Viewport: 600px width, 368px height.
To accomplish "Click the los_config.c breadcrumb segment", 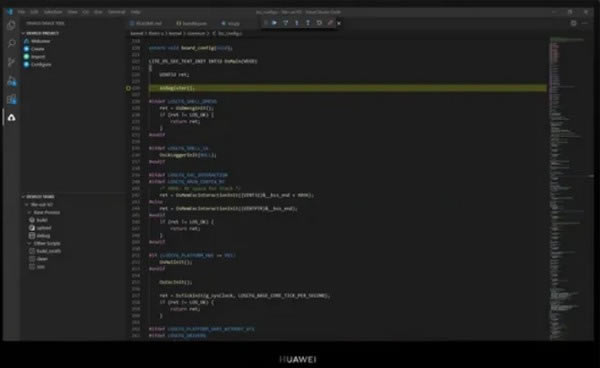I will tap(228, 33).
